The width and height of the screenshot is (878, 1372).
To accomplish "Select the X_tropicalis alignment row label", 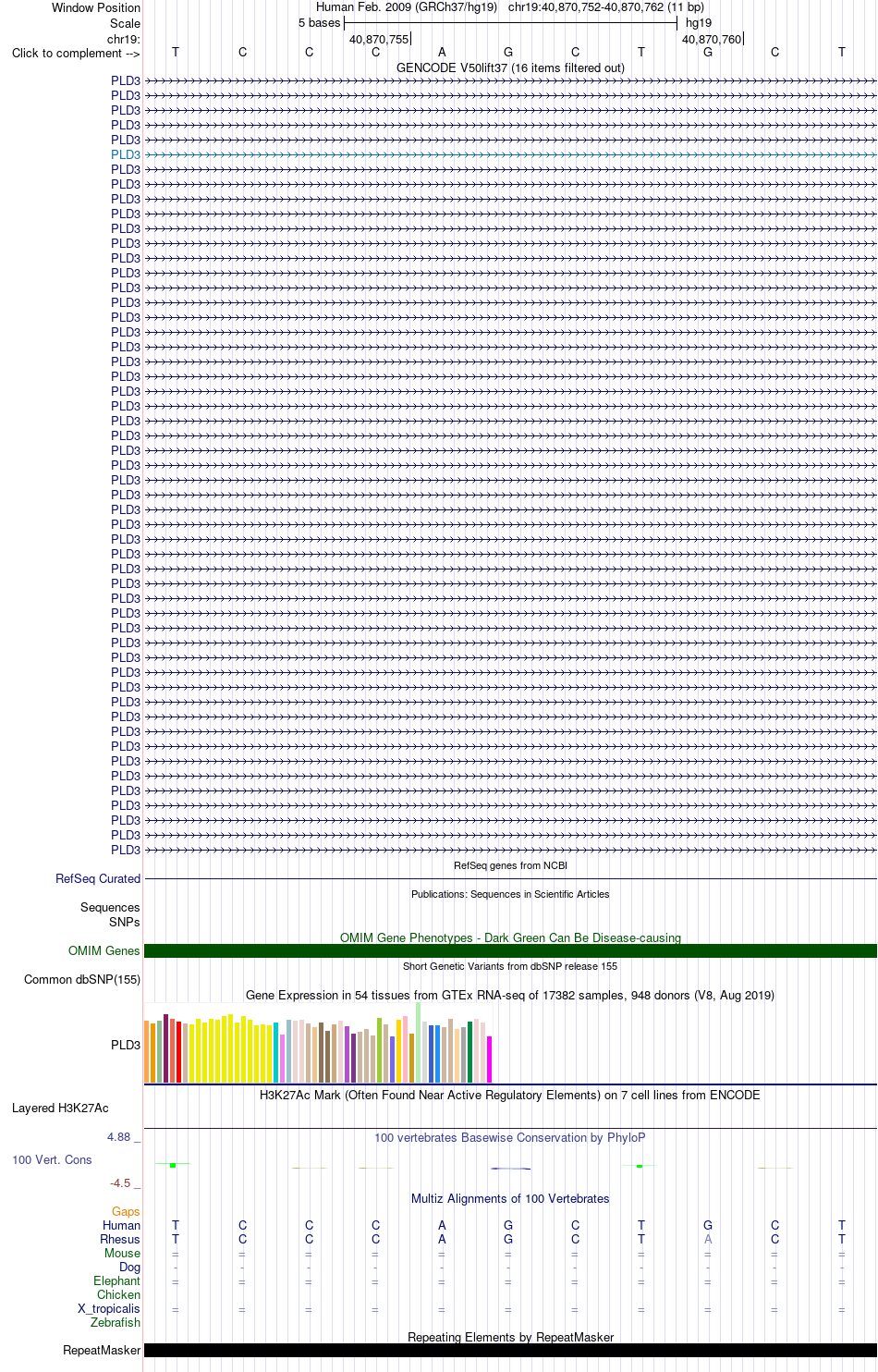I will pyautogui.click(x=109, y=1308).
